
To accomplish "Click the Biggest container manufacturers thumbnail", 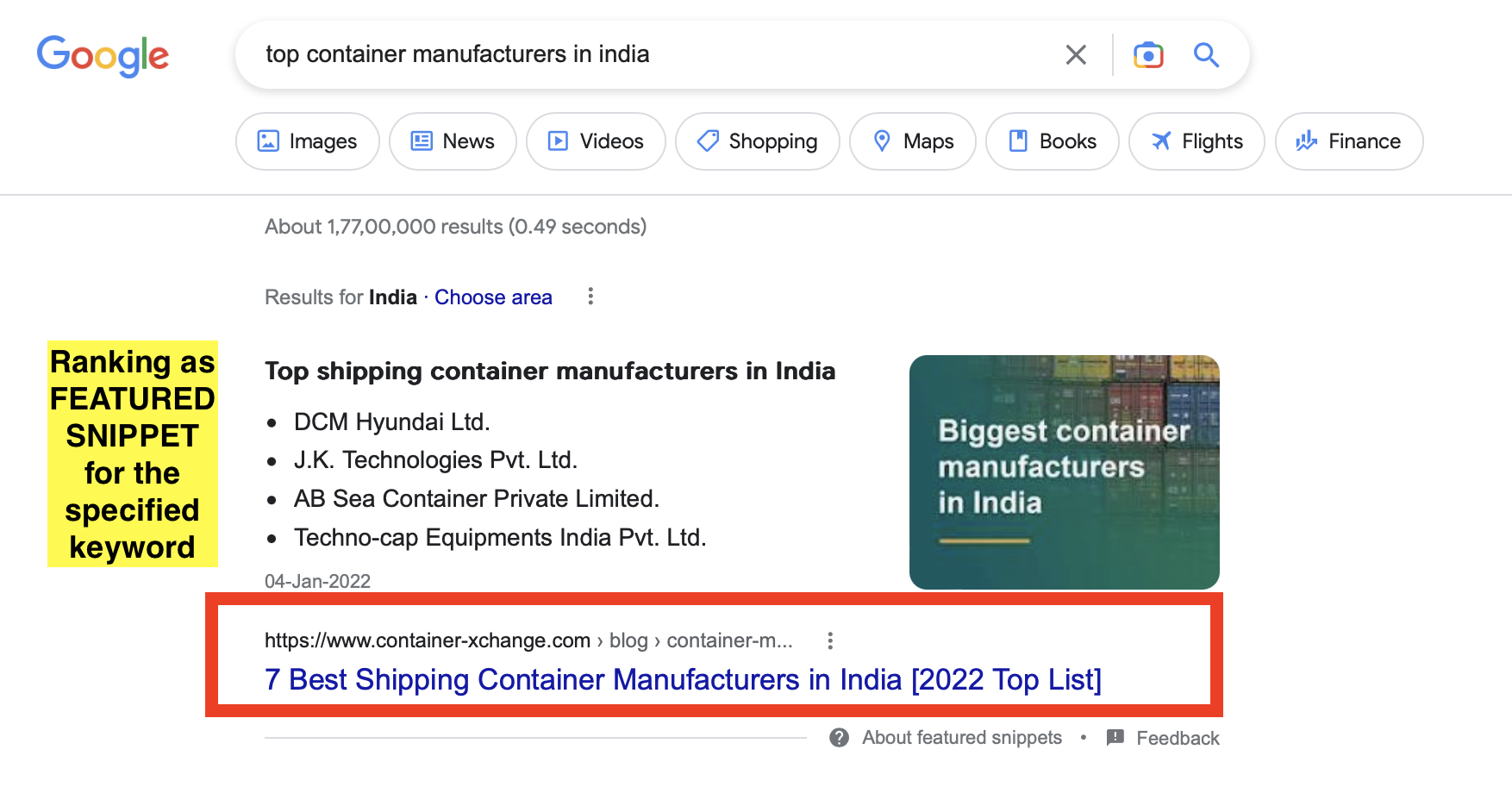I will (1064, 472).
